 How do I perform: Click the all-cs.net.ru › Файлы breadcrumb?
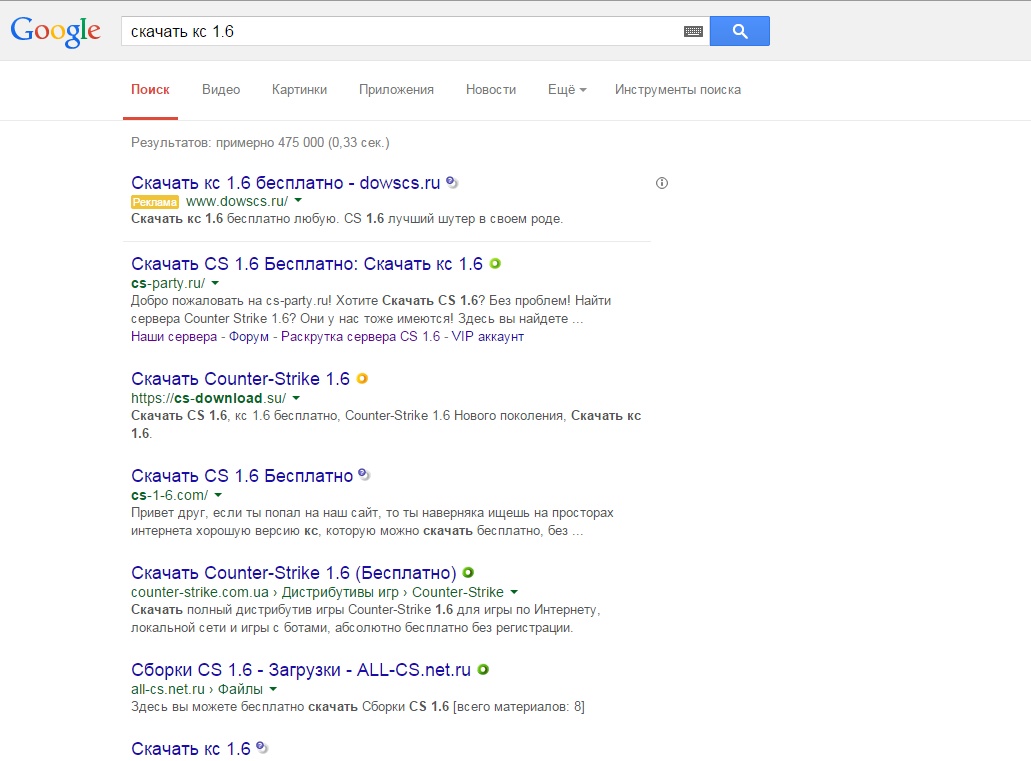tap(197, 689)
